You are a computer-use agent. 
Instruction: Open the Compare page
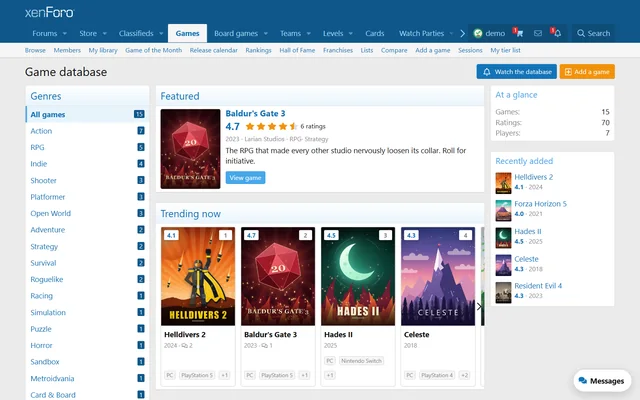(x=394, y=50)
